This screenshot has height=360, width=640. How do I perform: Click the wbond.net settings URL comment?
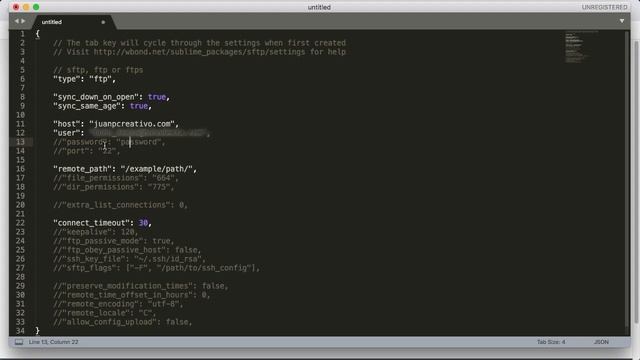point(200,52)
